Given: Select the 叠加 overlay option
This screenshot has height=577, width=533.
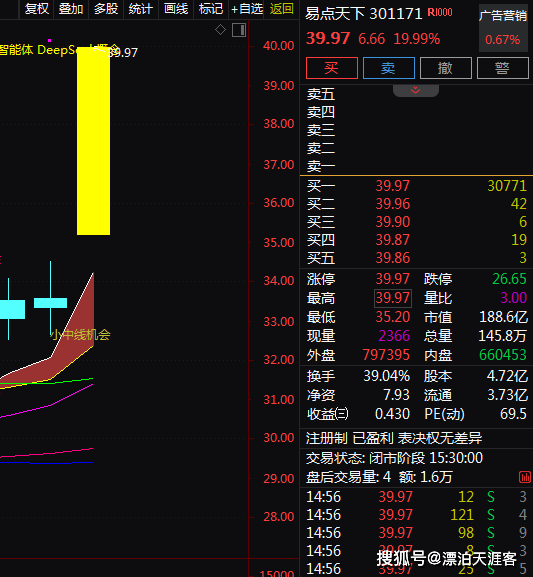Looking at the screenshot, I should (x=71, y=8).
